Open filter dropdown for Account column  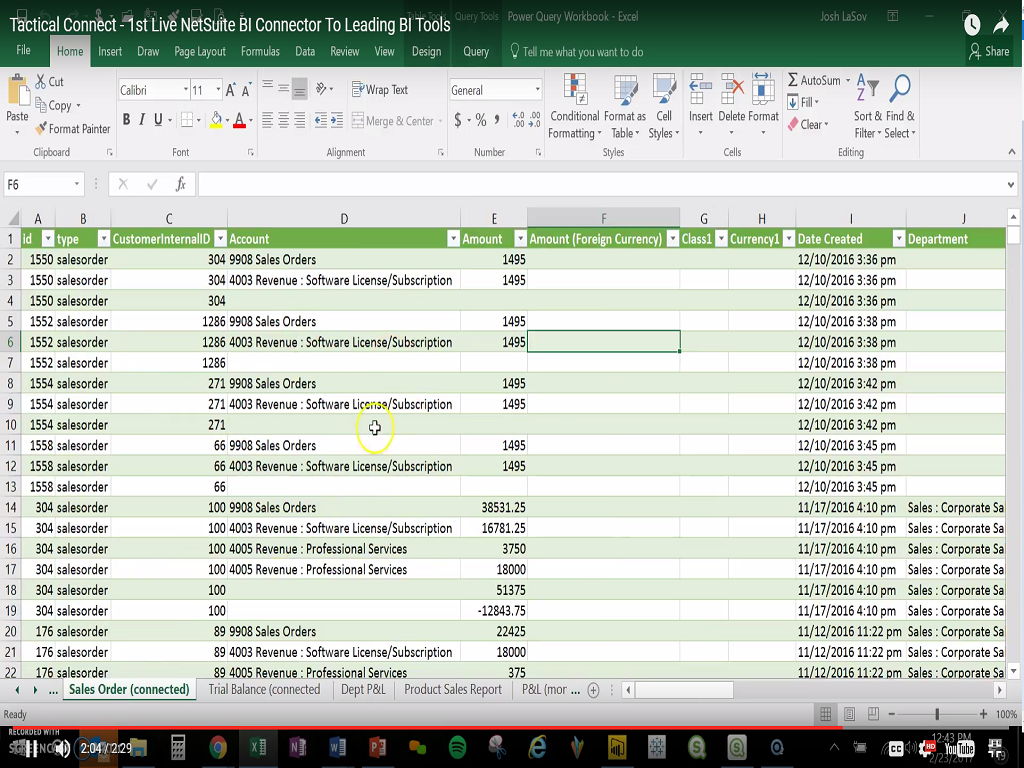[453, 239]
